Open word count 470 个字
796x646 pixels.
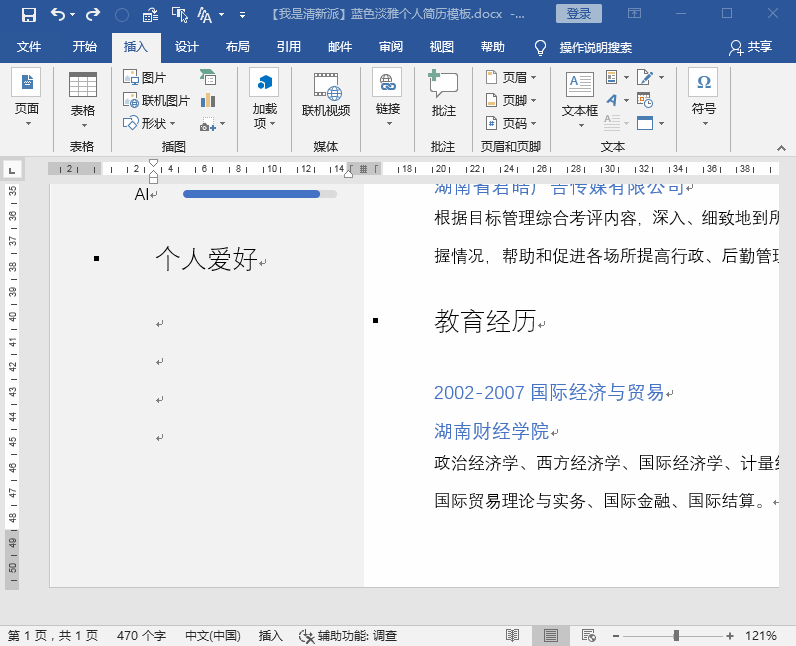coord(141,635)
